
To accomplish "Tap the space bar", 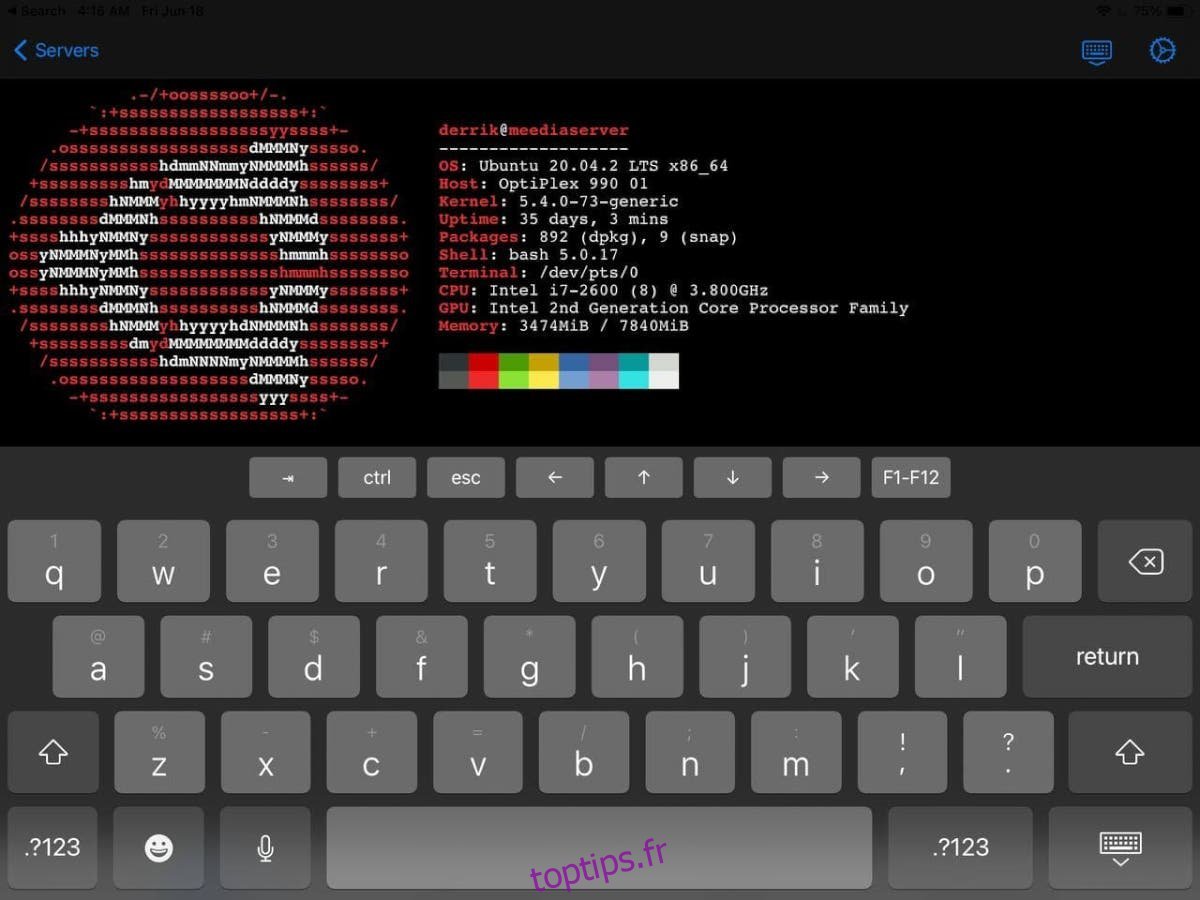I will [598, 848].
